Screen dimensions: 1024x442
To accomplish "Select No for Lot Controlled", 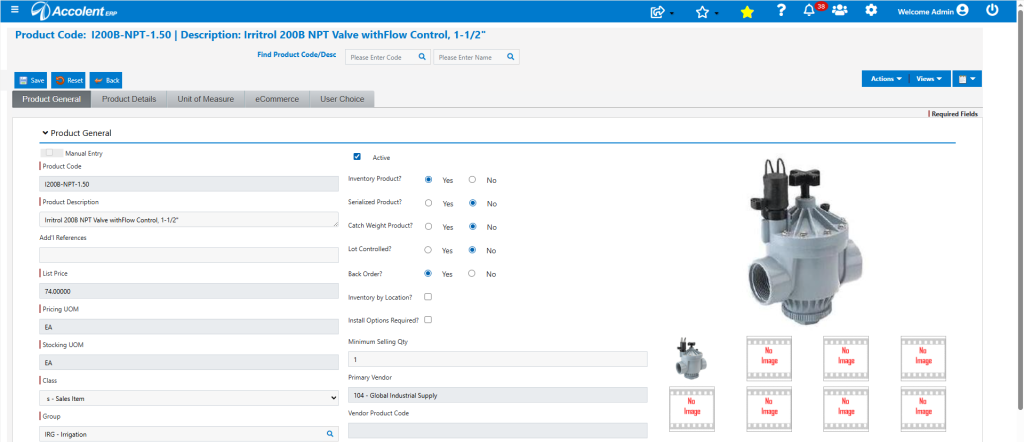I will pos(472,250).
